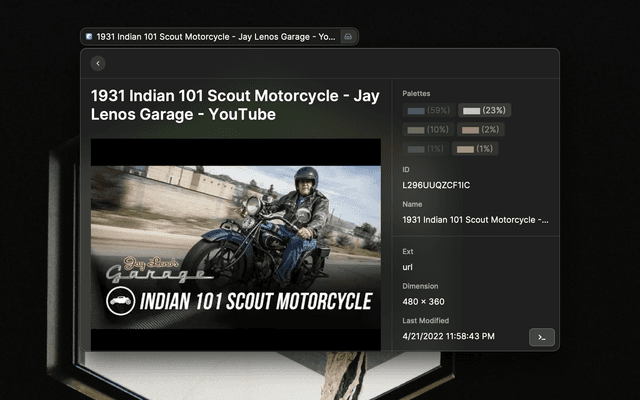Select the beige 1% palette swatch

click(477, 148)
